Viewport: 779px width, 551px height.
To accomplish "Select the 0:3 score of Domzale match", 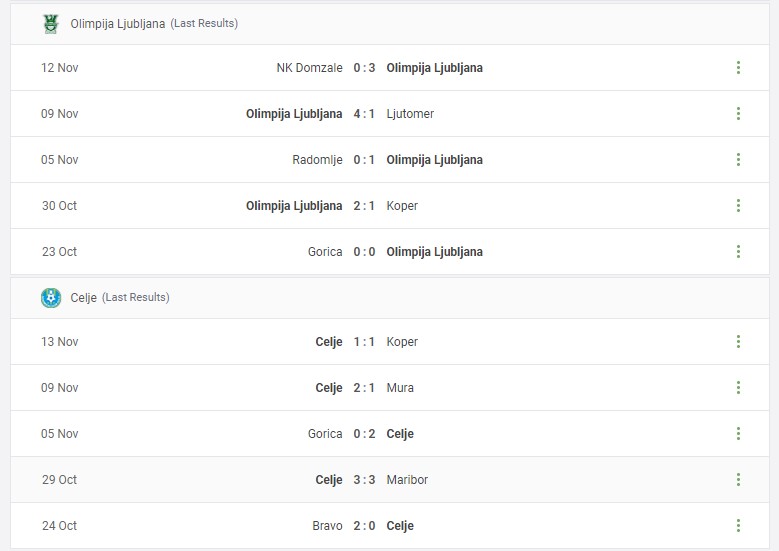I will (364, 68).
